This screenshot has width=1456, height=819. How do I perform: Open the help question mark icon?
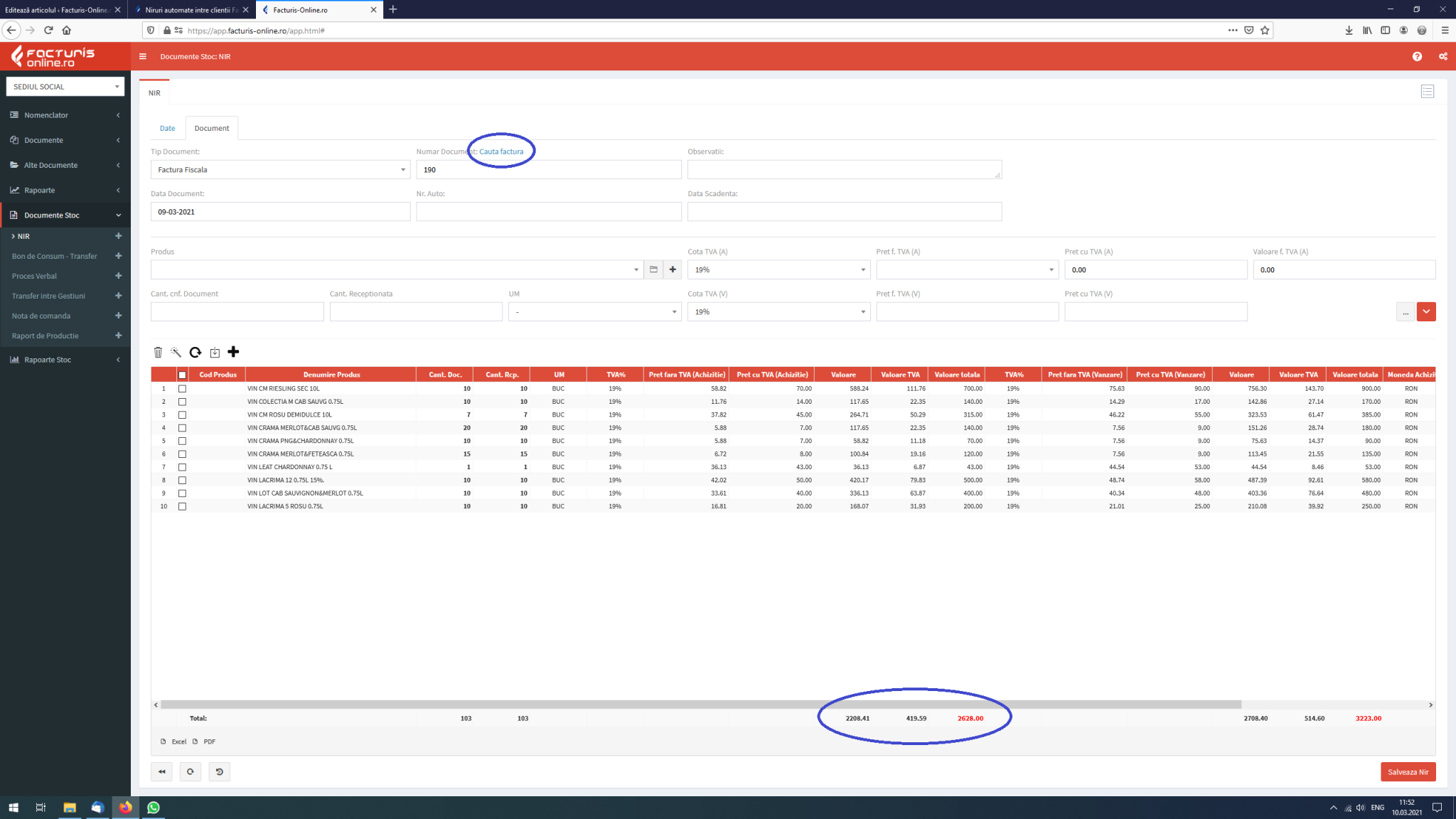[1417, 57]
